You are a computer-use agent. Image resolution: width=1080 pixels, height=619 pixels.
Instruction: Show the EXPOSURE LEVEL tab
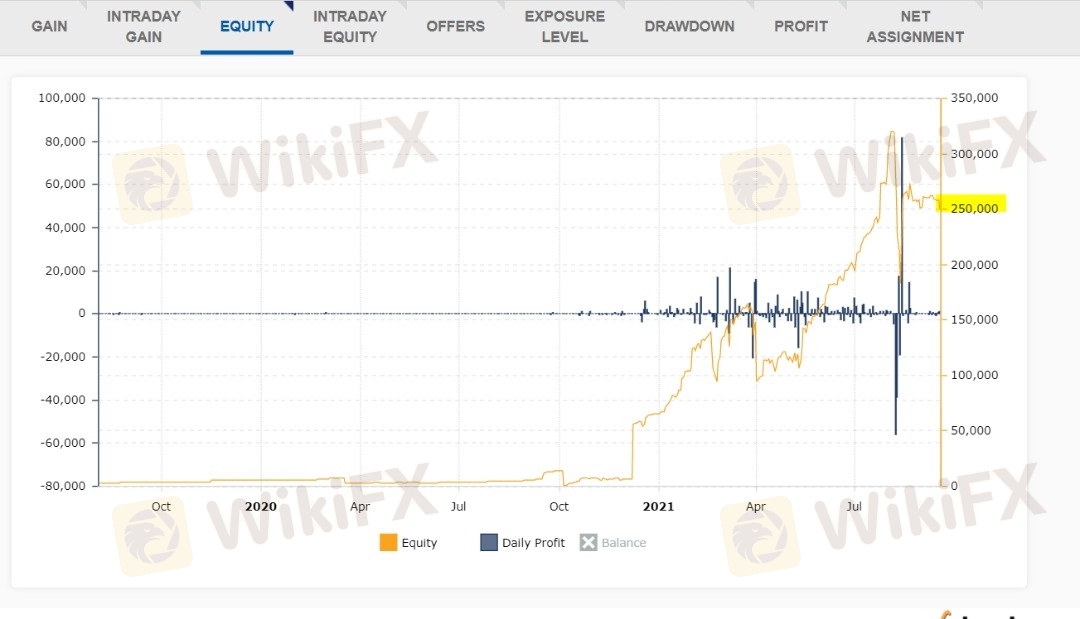[564, 27]
